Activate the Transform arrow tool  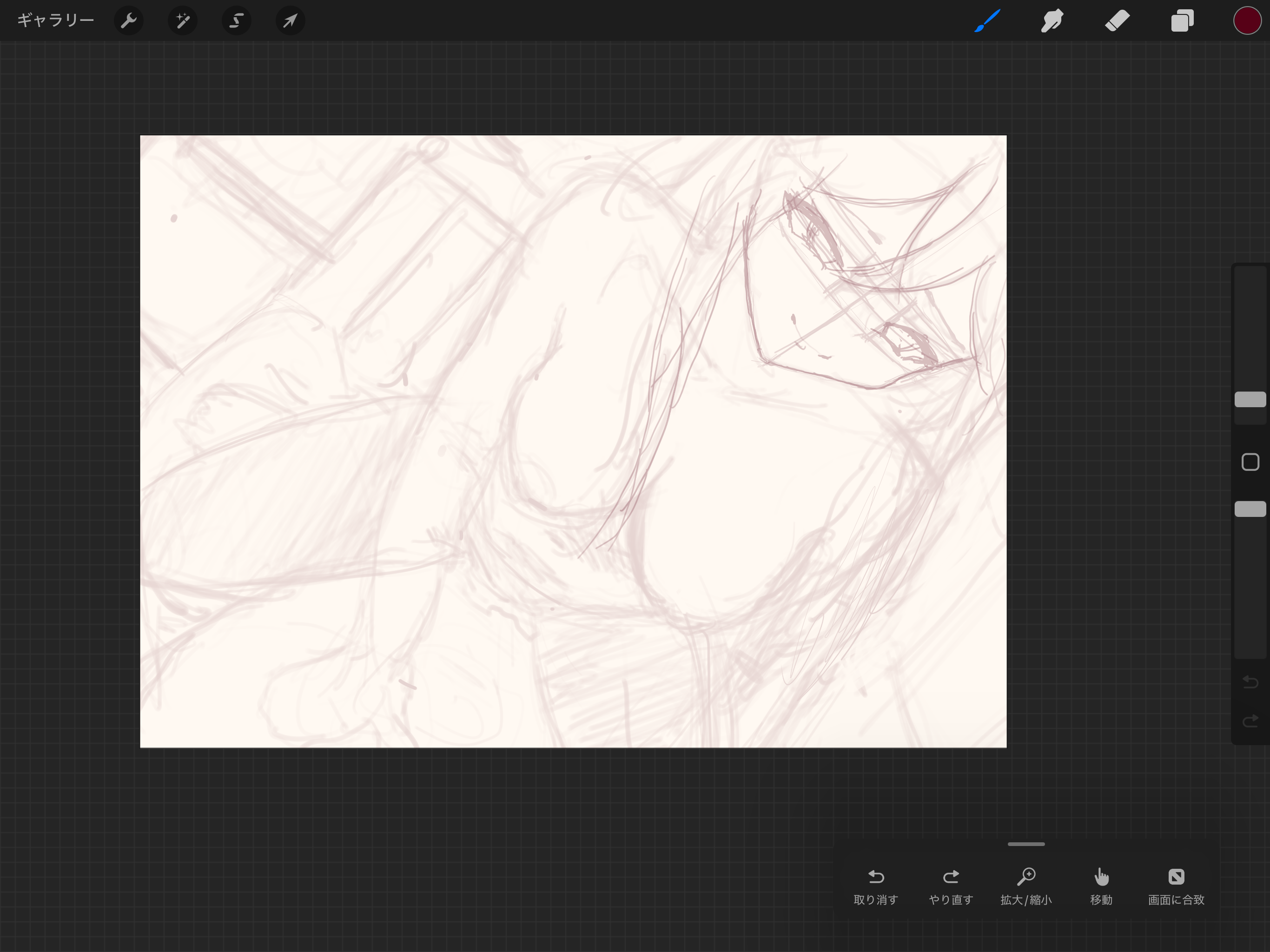click(290, 21)
